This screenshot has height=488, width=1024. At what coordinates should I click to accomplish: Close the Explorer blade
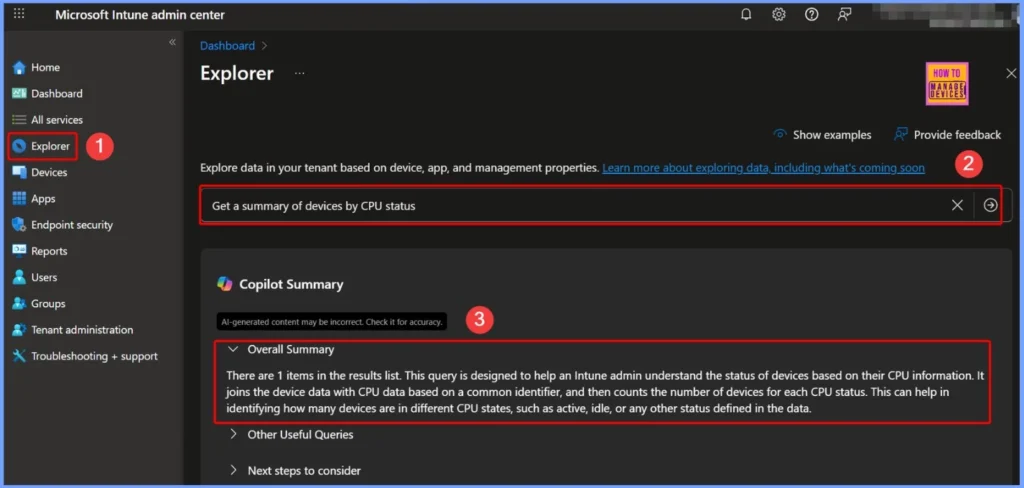pos(1011,73)
